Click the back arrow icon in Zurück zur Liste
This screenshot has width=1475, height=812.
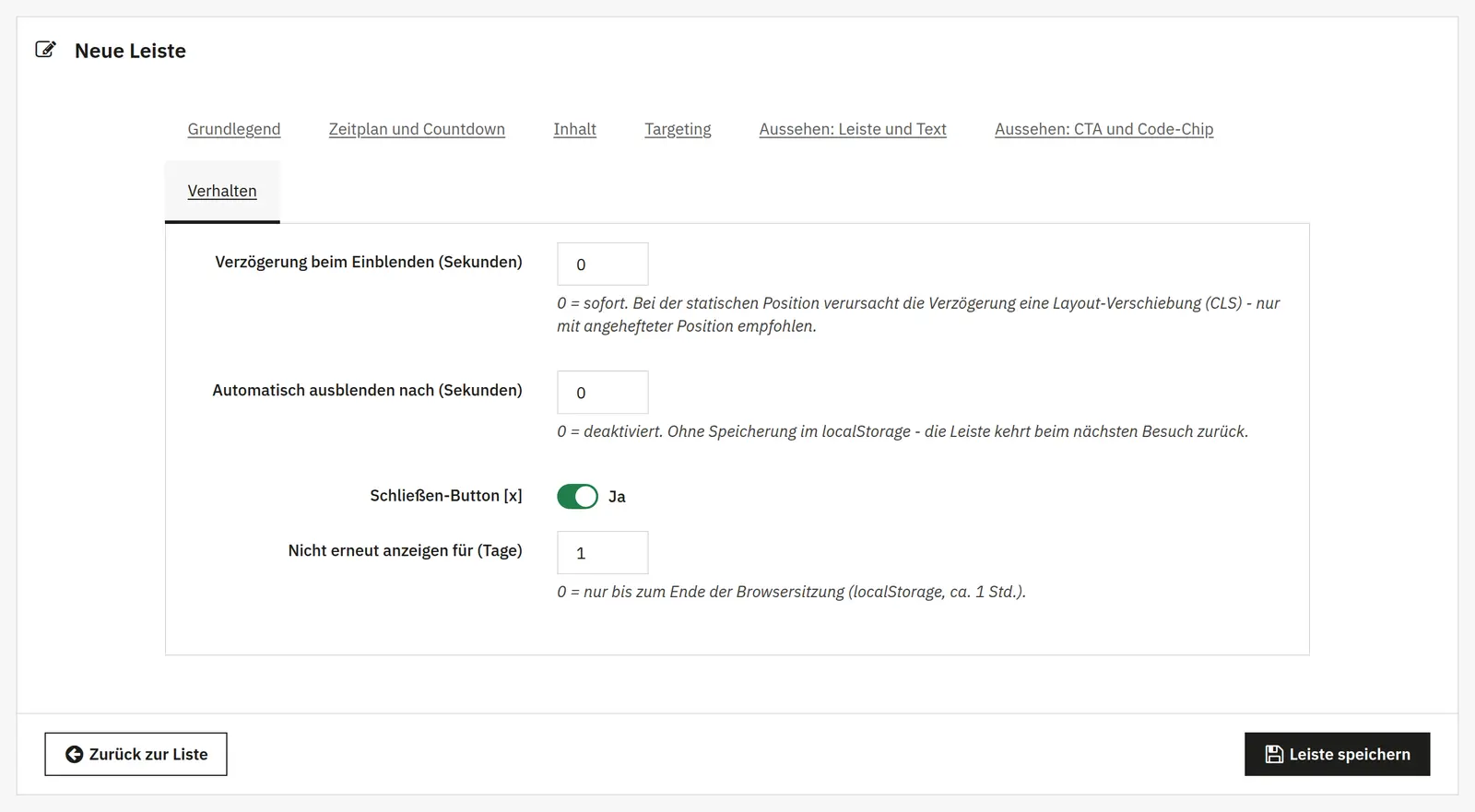(x=74, y=754)
